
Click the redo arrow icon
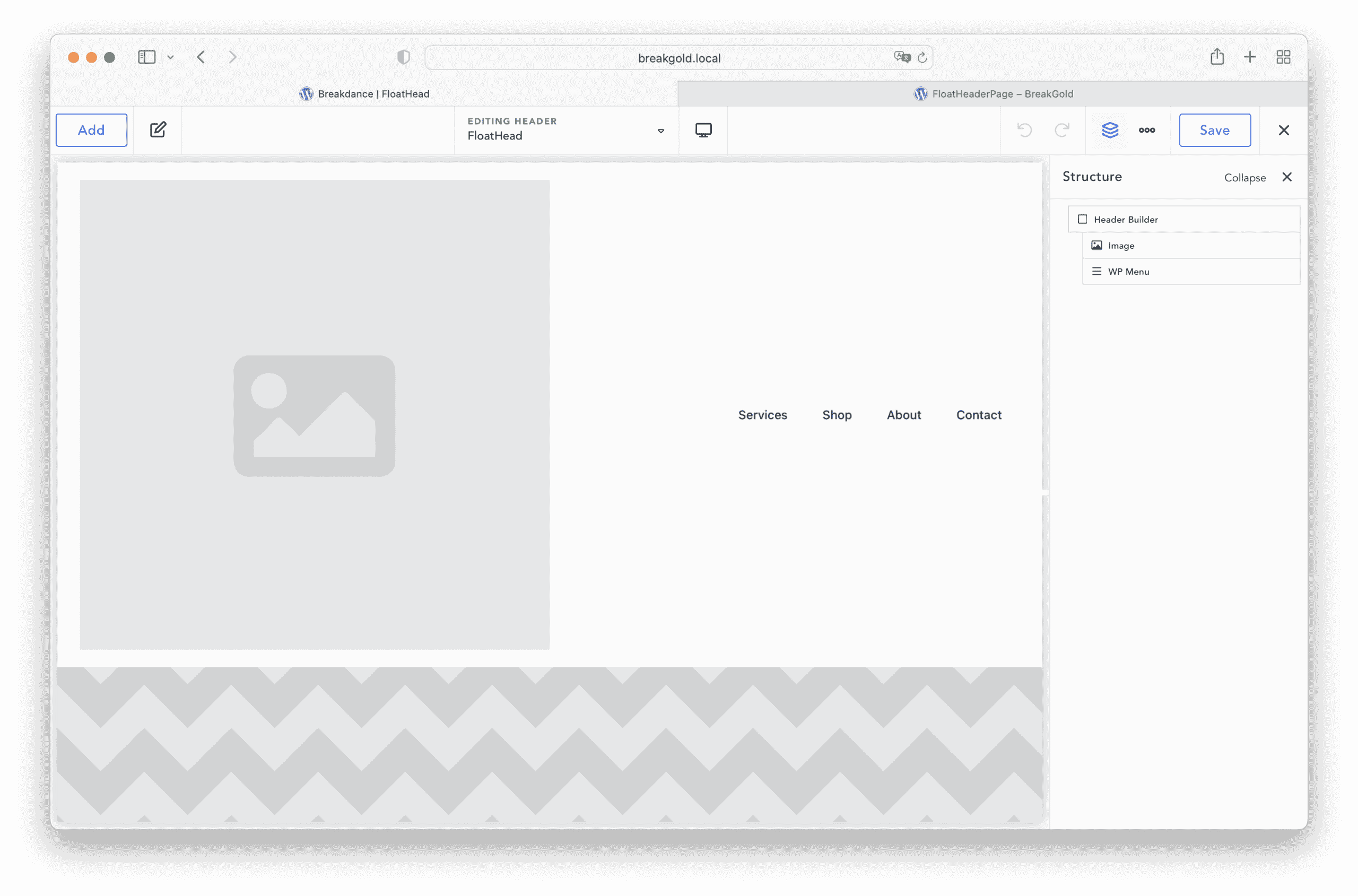click(1061, 131)
